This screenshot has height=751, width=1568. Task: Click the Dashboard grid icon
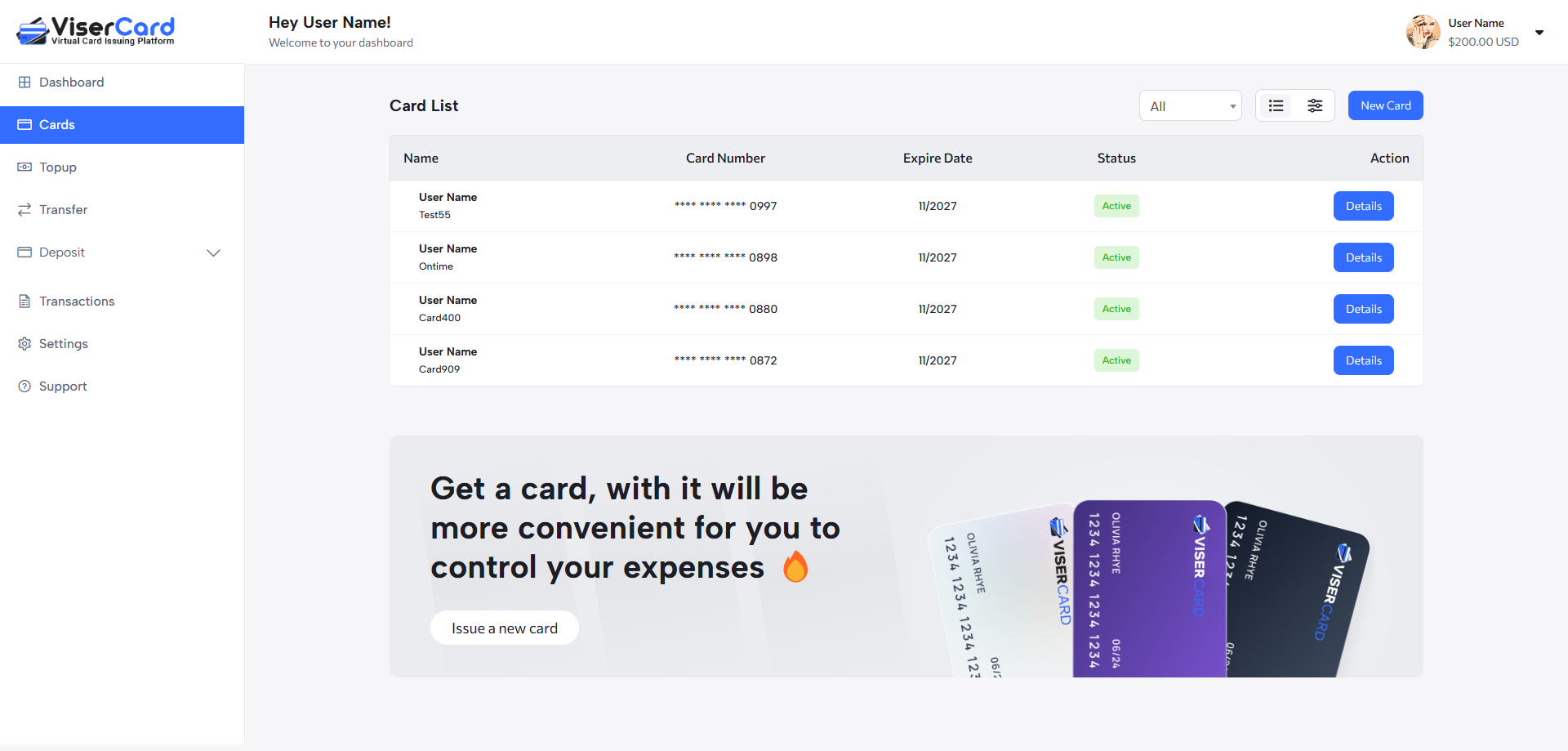point(24,83)
